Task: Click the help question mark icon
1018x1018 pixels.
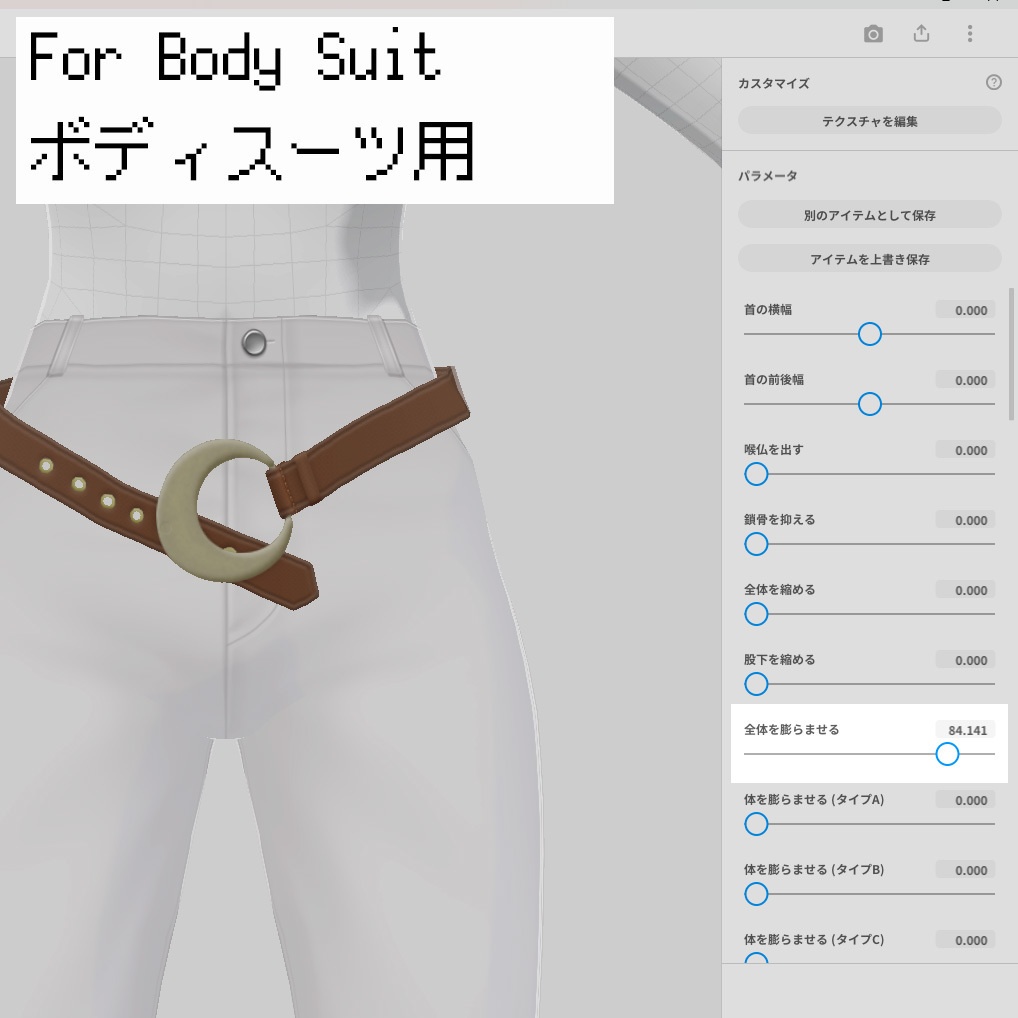Action: 995,83
